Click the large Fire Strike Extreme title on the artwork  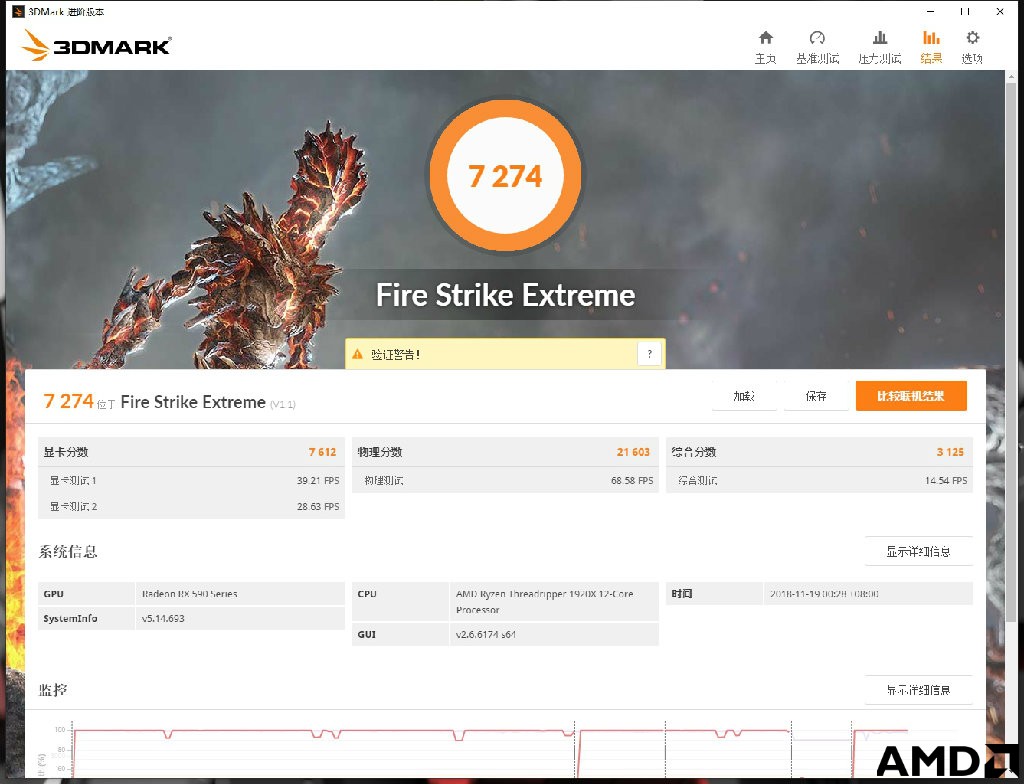point(505,295)
